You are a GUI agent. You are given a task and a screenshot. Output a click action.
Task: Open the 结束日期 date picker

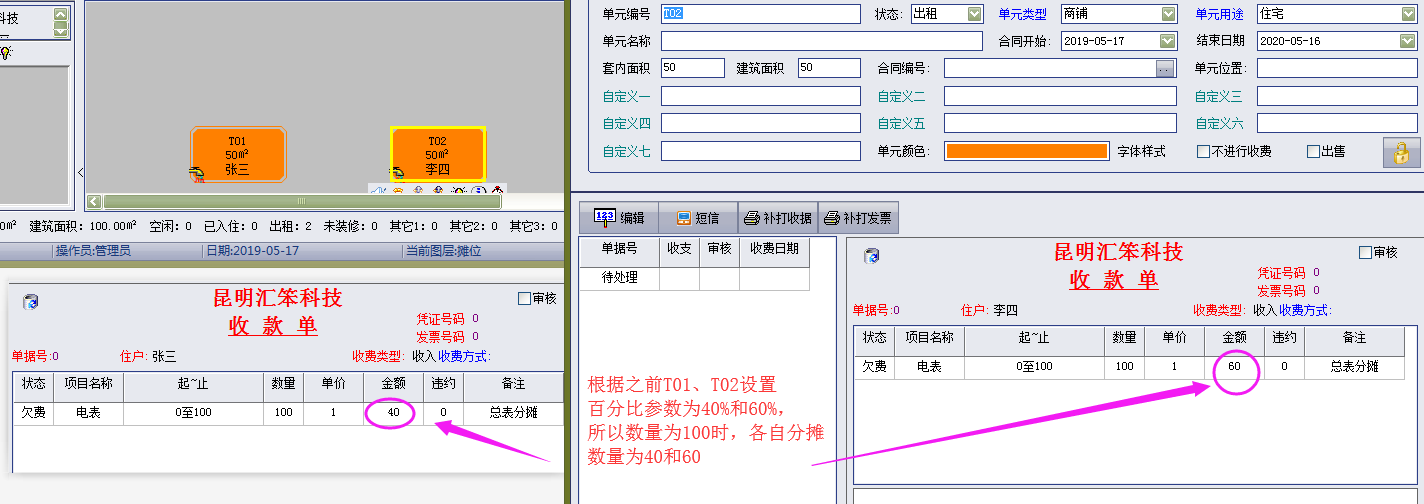point(1408,41)
